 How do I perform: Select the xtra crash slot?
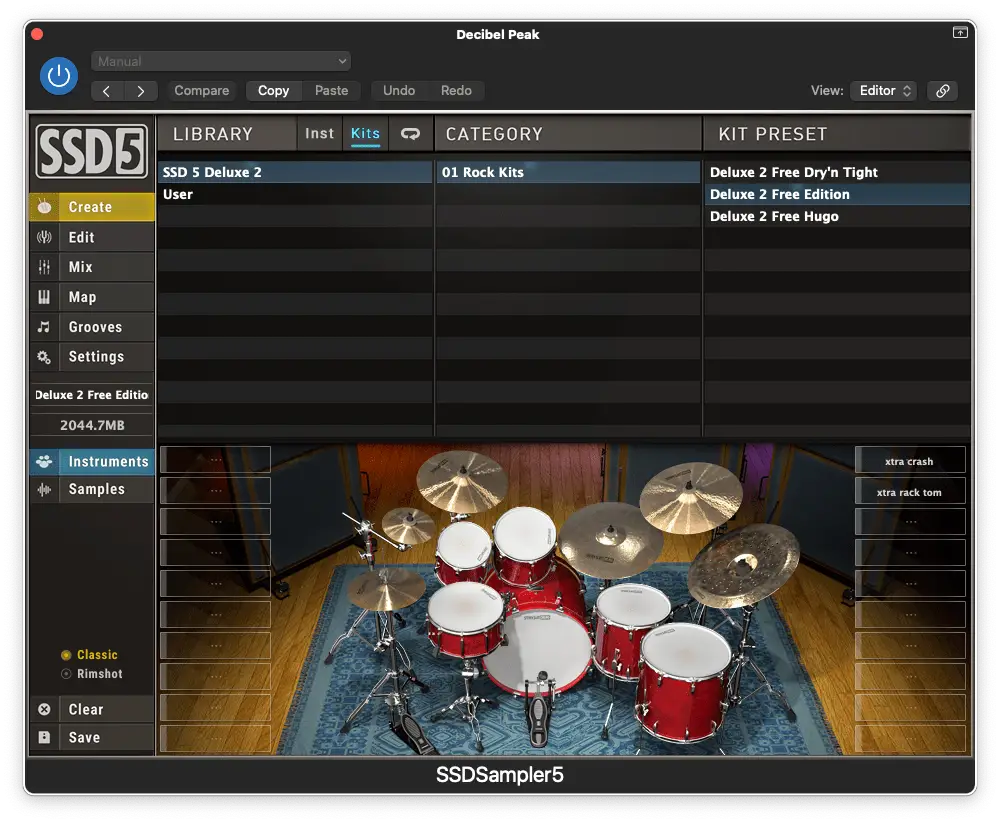pos(909,461)
